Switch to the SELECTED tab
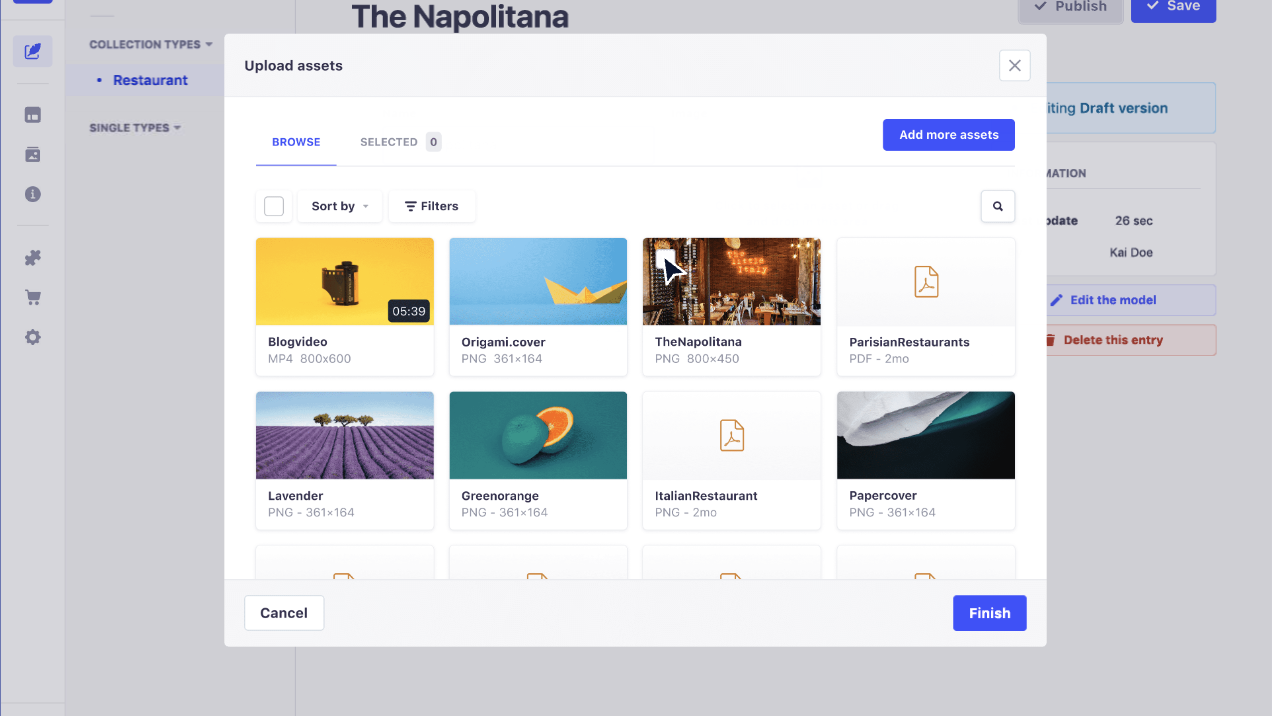 point(391,142)
